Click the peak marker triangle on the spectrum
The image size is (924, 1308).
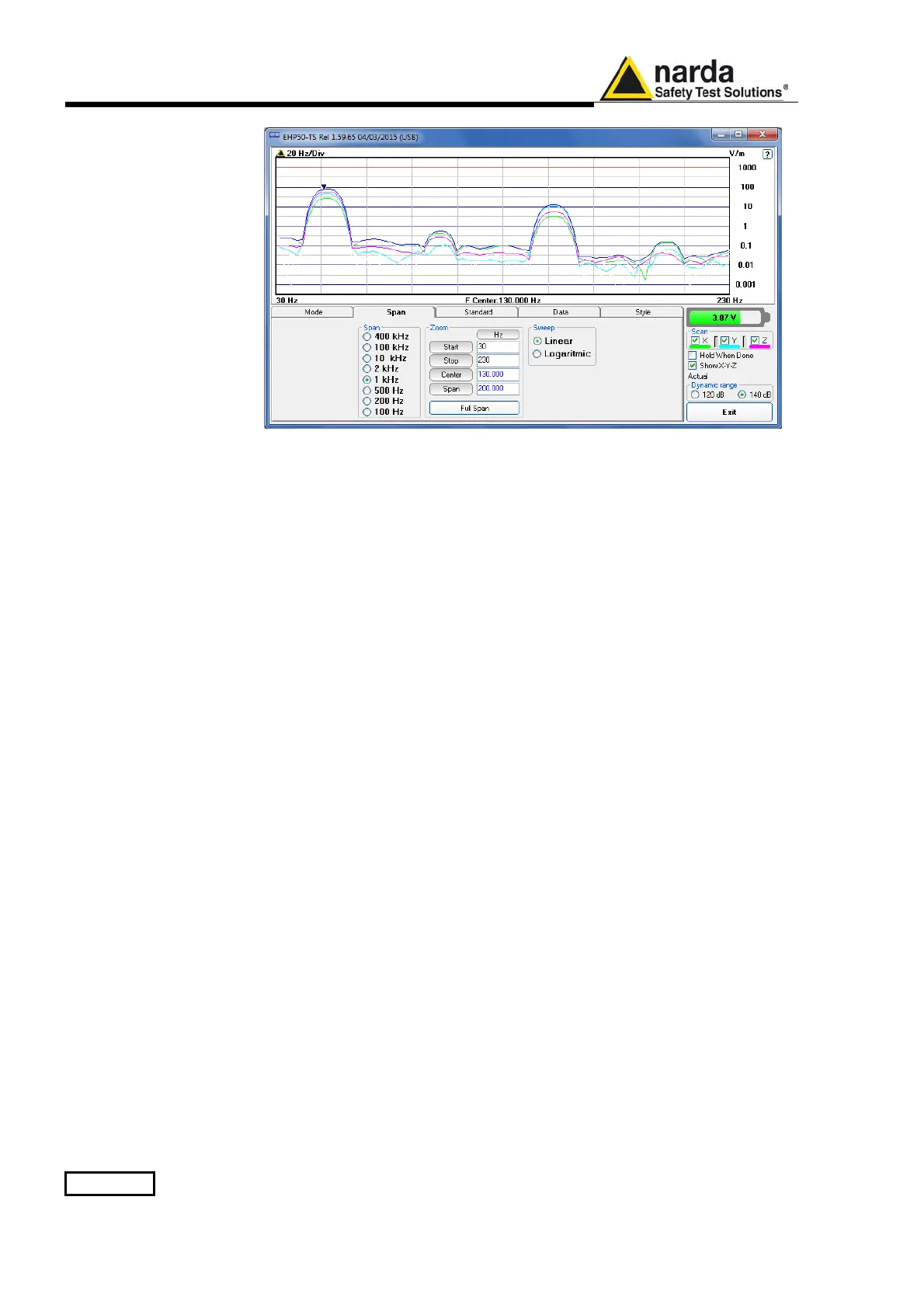point(324,186)
